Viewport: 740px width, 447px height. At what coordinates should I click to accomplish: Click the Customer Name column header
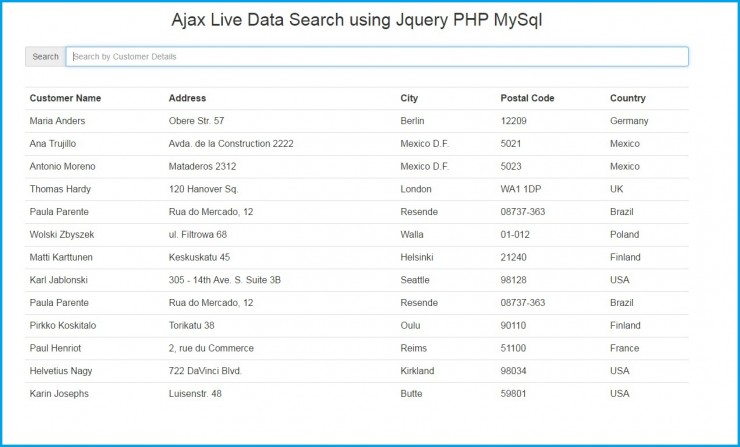(x=65, y=98)
